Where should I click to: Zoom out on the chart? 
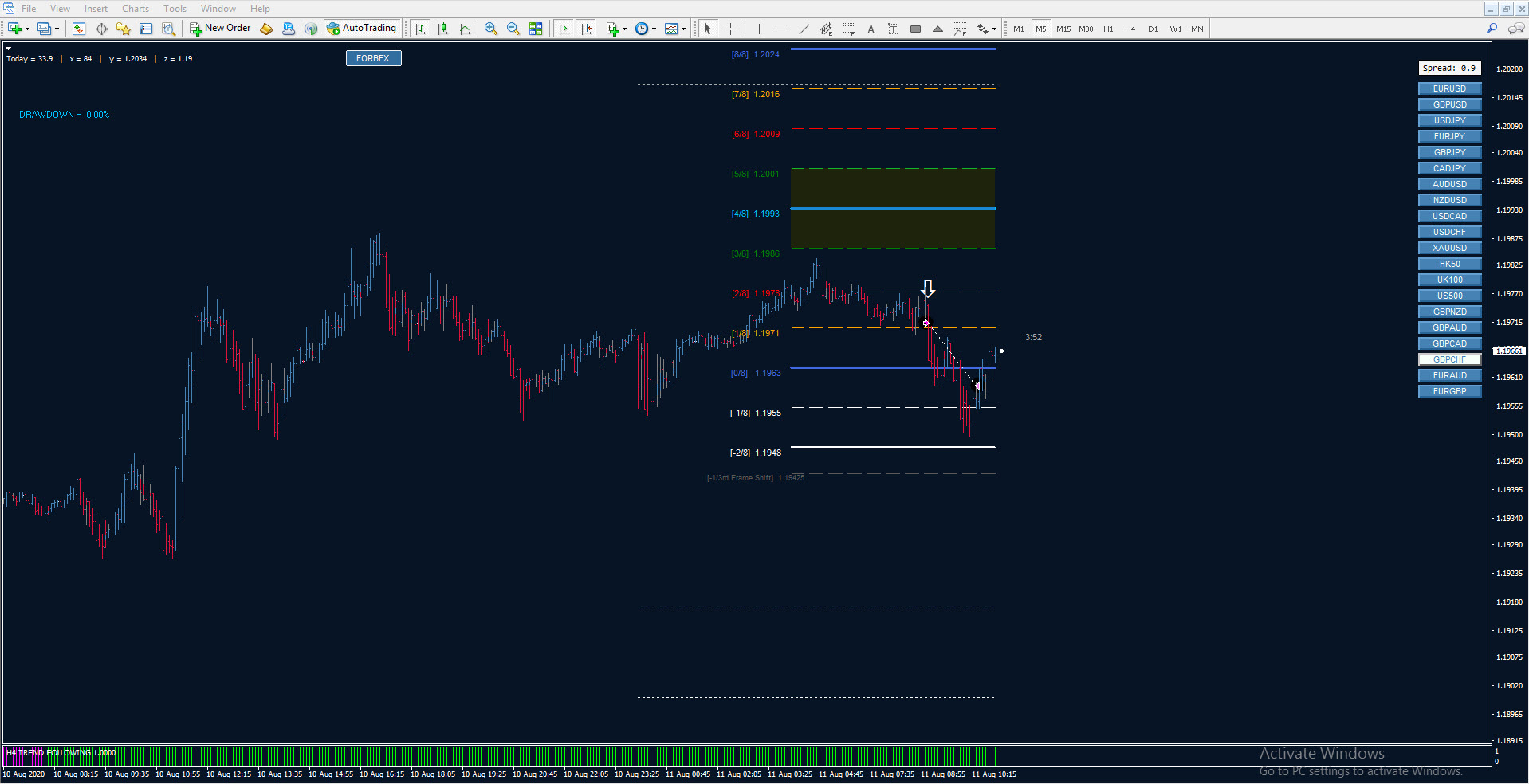coord(513,29)
